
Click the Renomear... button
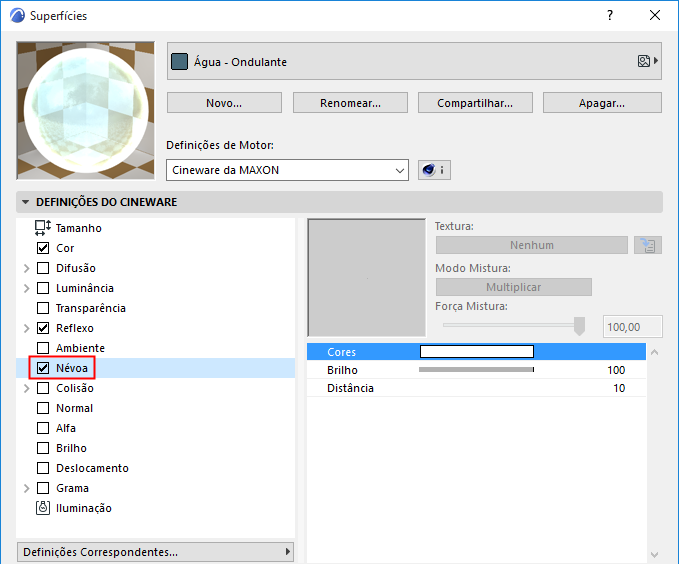(x=350, y=103)
